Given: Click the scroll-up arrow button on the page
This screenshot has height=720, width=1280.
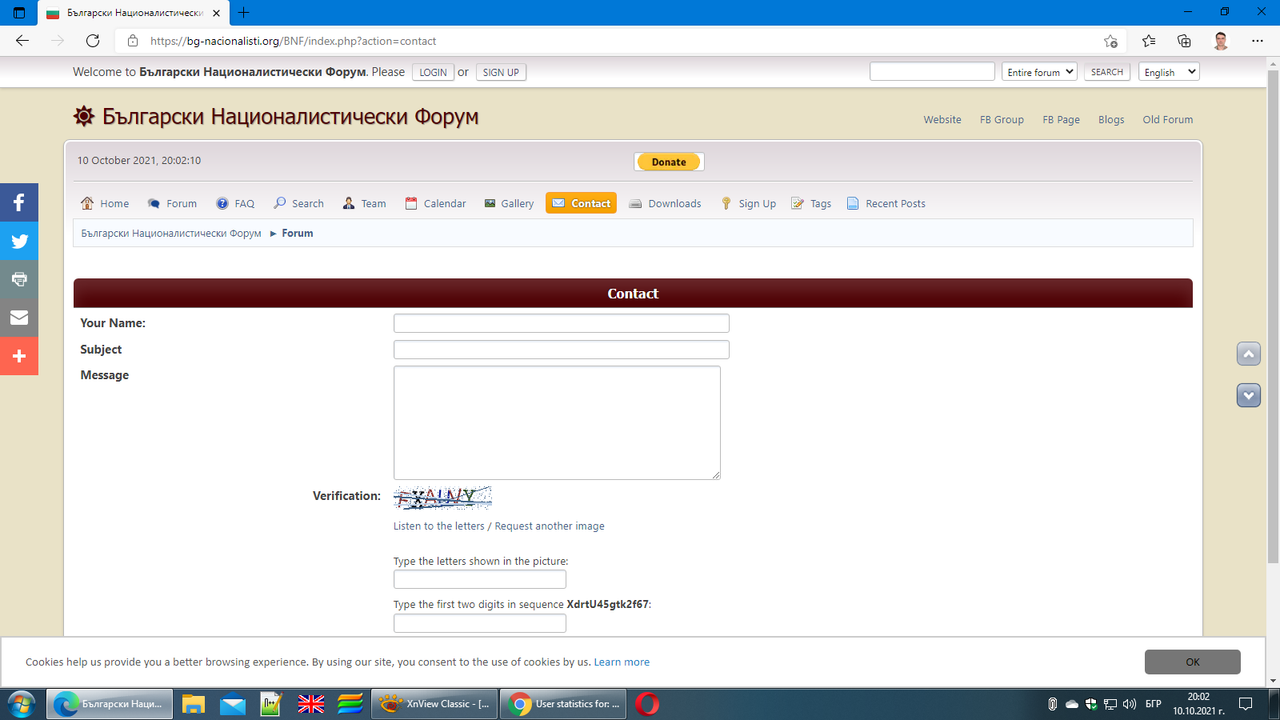Looking at the screenshot, I should click(1249, 354).
